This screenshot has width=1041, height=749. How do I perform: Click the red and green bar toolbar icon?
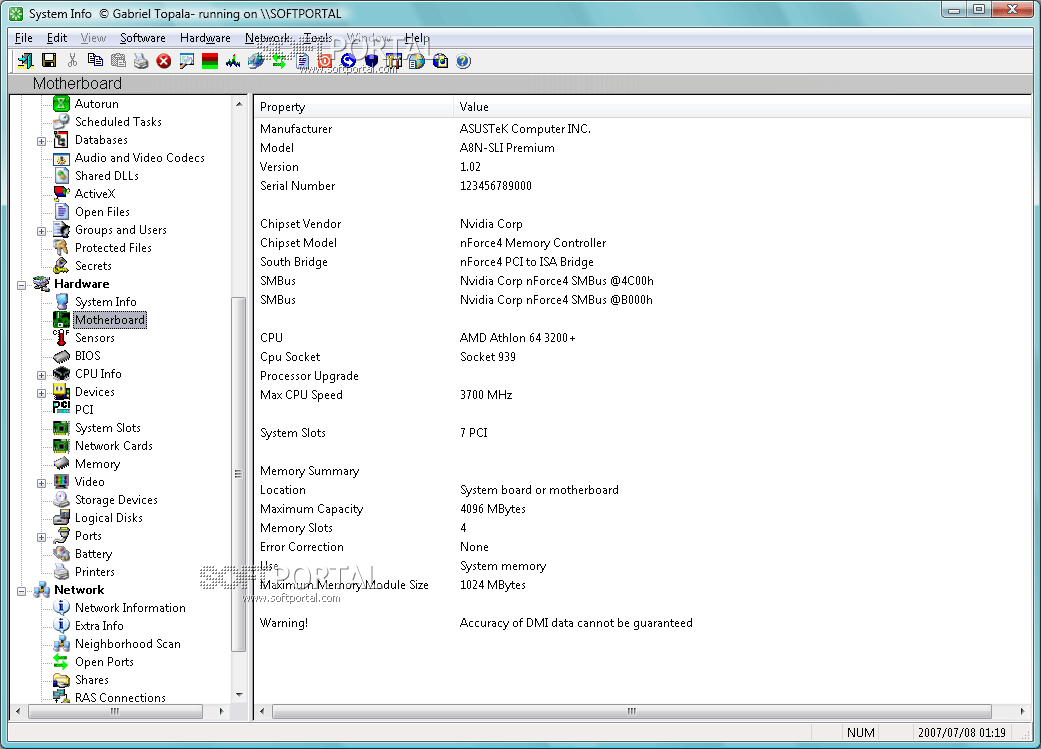210,61
